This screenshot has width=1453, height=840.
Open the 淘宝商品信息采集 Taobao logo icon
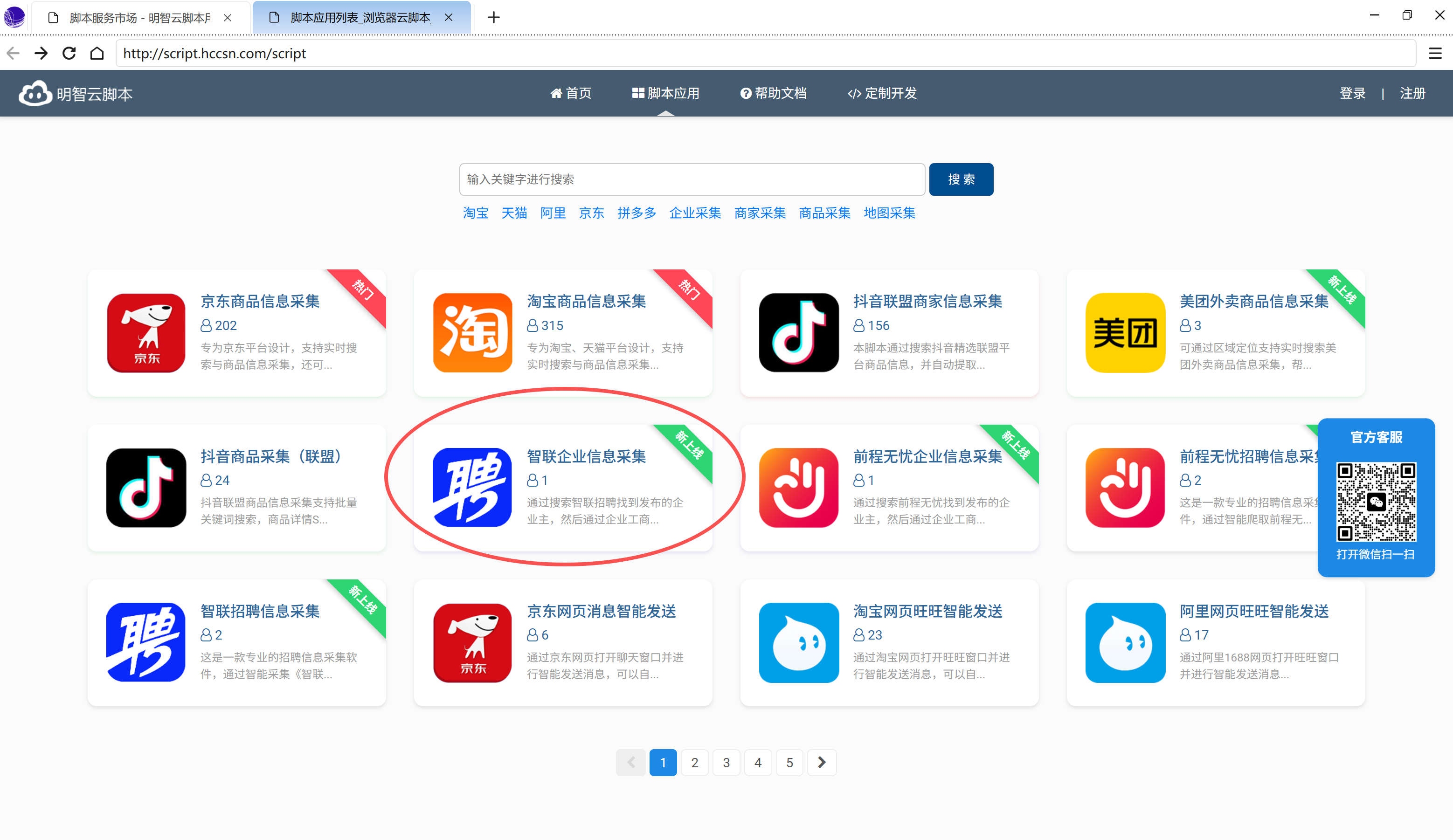click(472, 333)
